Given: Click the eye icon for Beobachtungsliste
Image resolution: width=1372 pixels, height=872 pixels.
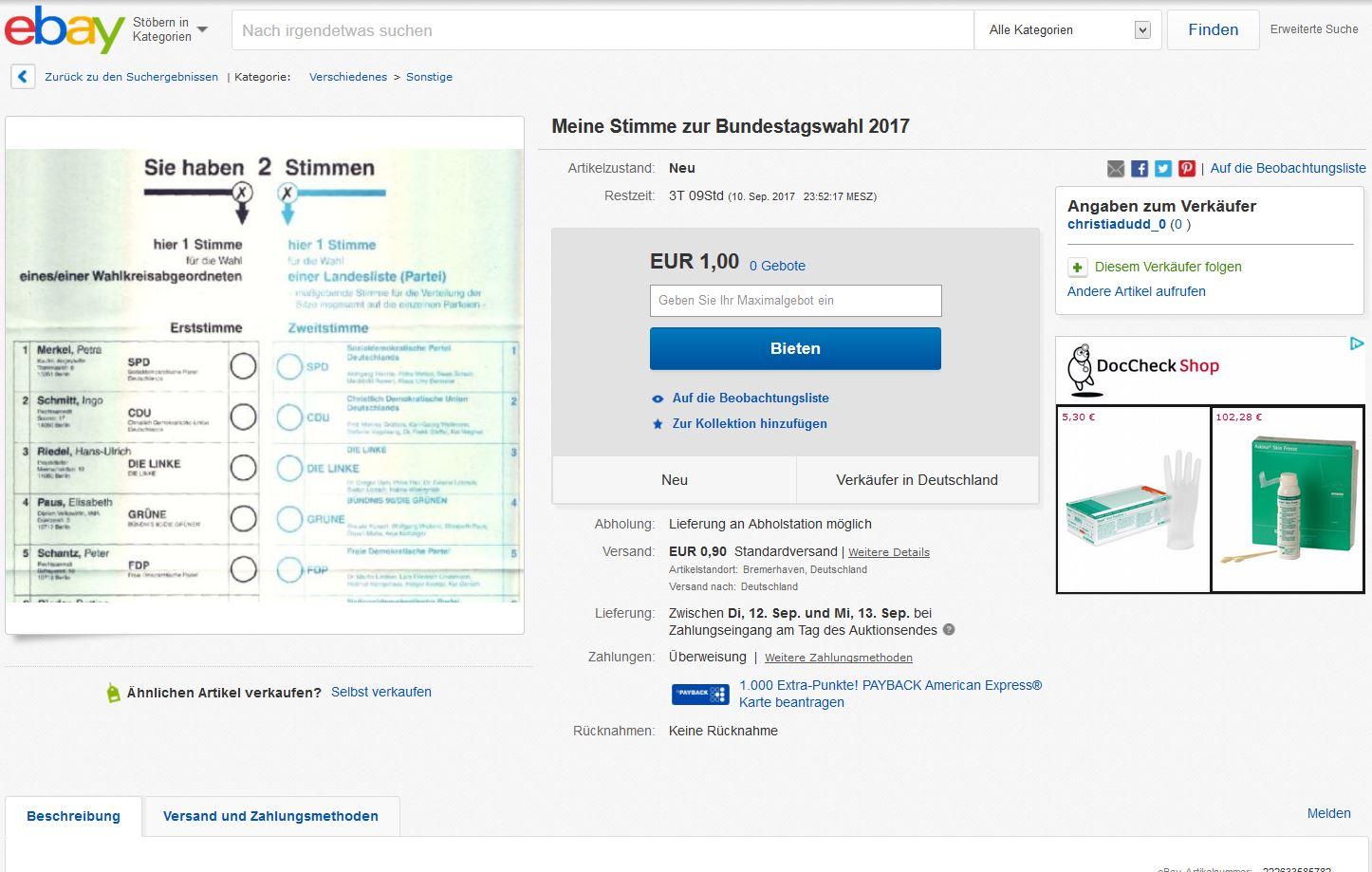Looking at the screenshot, I should click(x=658, y=399).
